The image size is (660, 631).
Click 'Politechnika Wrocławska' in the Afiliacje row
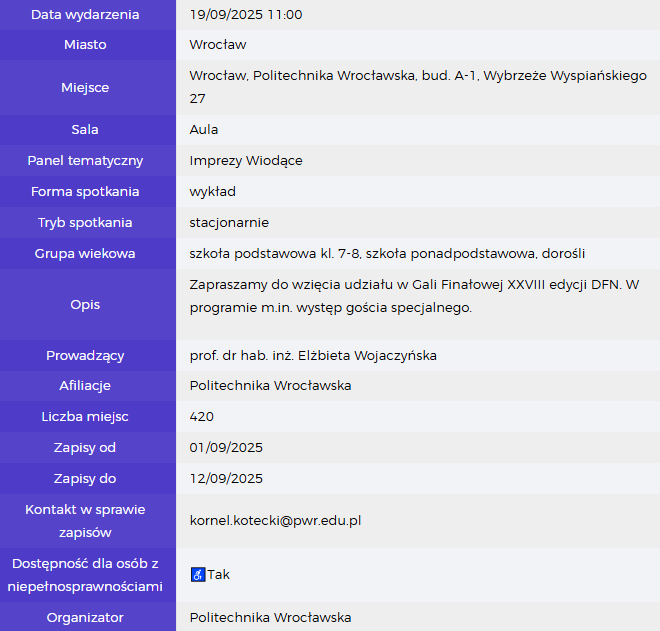coord(270,386)
